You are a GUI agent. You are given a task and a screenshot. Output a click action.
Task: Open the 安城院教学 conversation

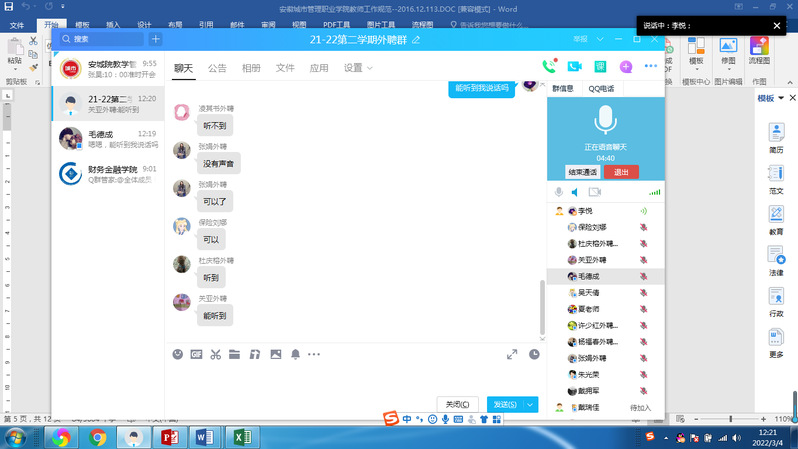(x=108, y=69)
